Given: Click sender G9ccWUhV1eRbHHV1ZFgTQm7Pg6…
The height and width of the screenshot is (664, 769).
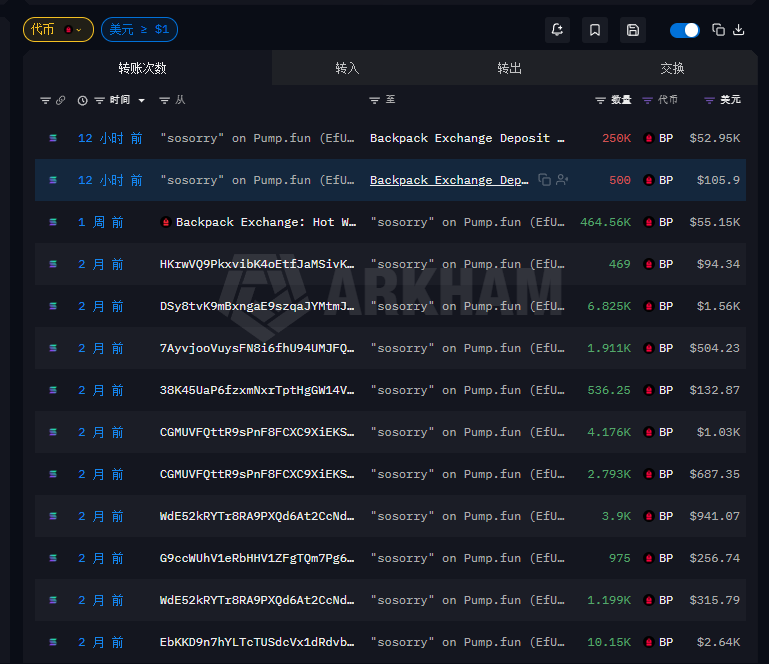Looking at the screenshot, I should pos(257,558).
